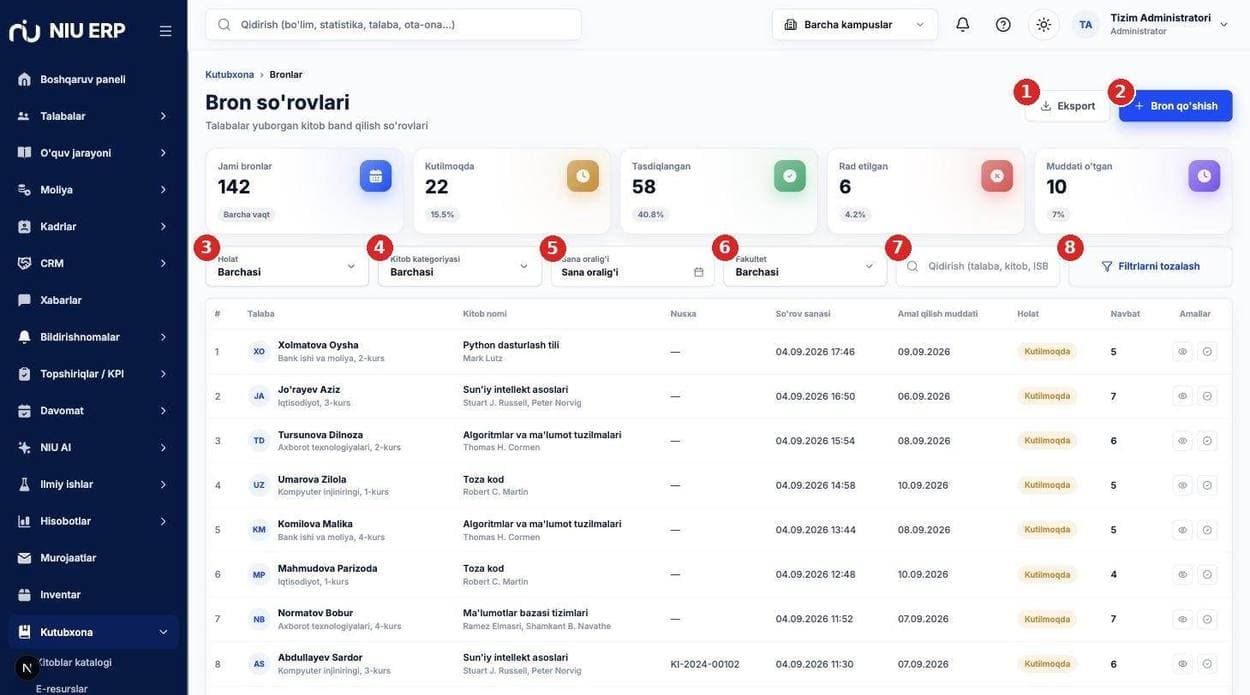The image size is (1250, 695).
Task: View Jo'rayev Aziz's reservation details
Action: [1182, 396]
